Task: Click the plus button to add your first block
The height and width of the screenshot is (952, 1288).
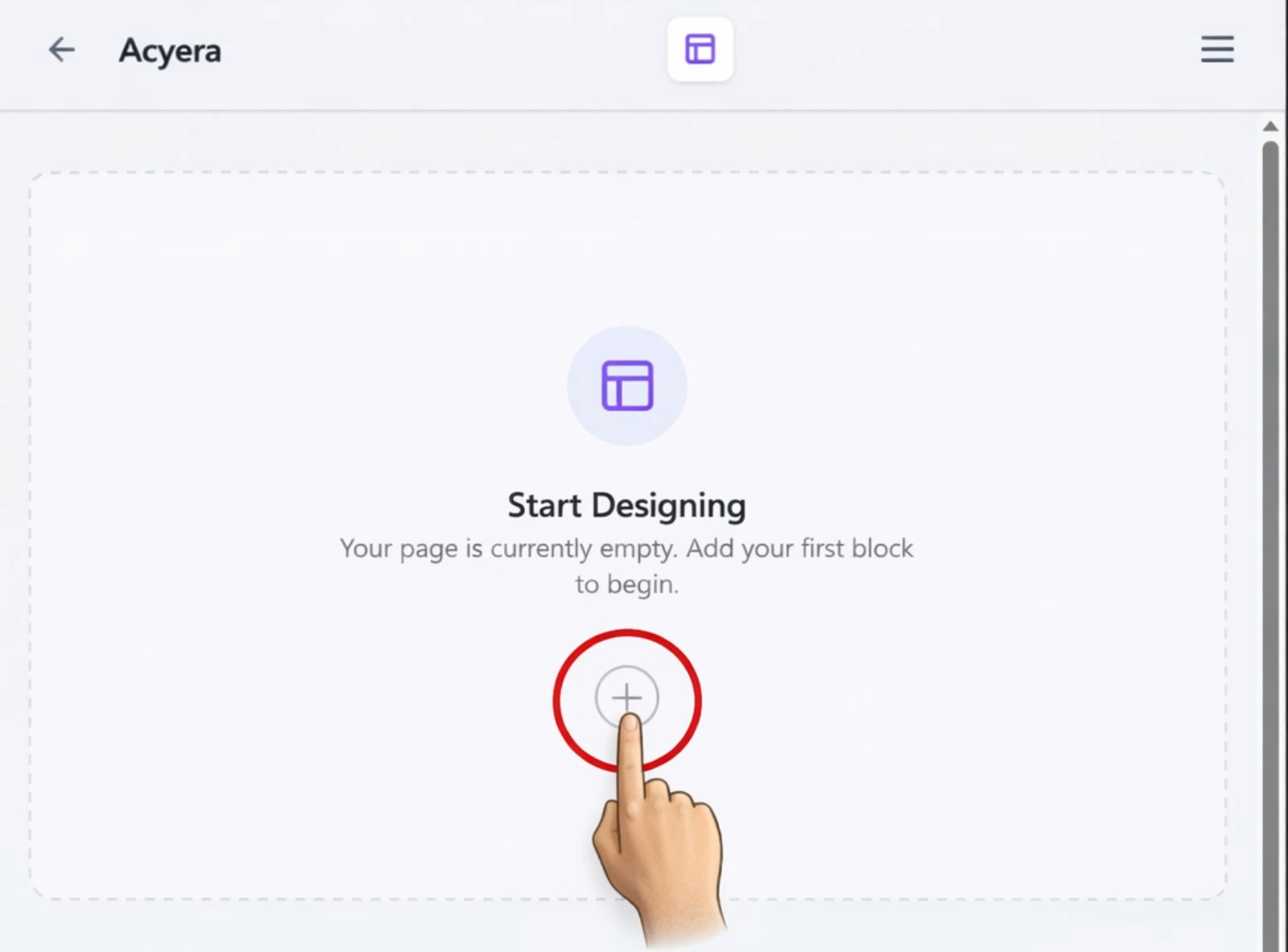Action: click(626, 697)
